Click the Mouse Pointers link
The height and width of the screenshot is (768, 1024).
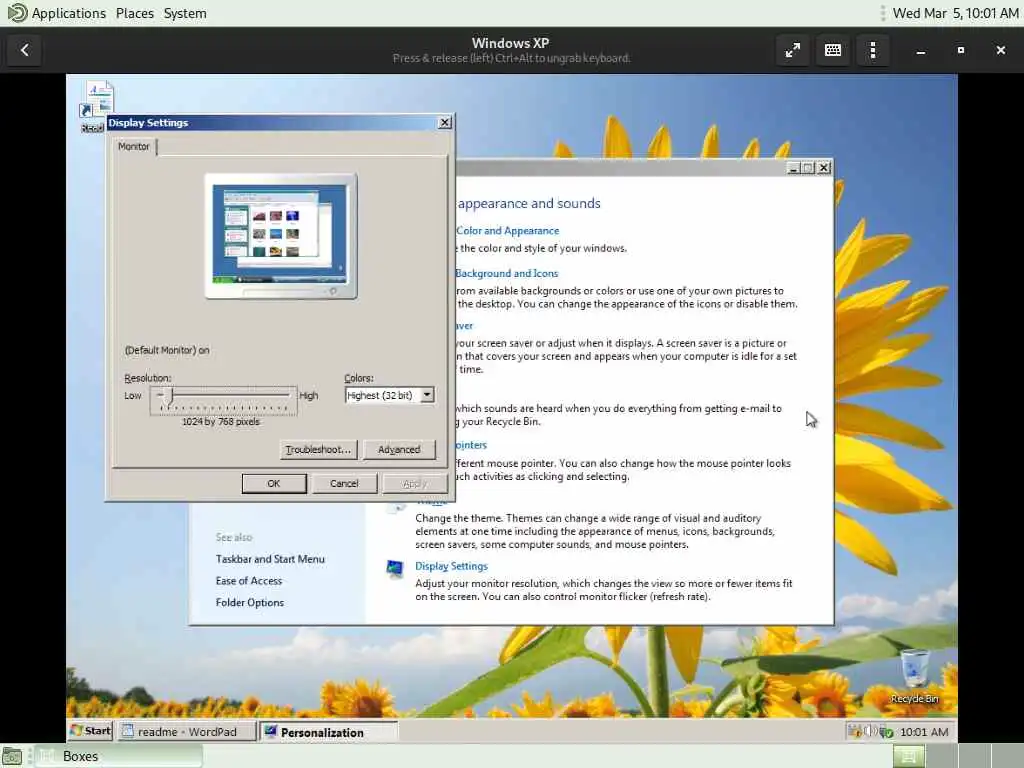coord(472,445)
